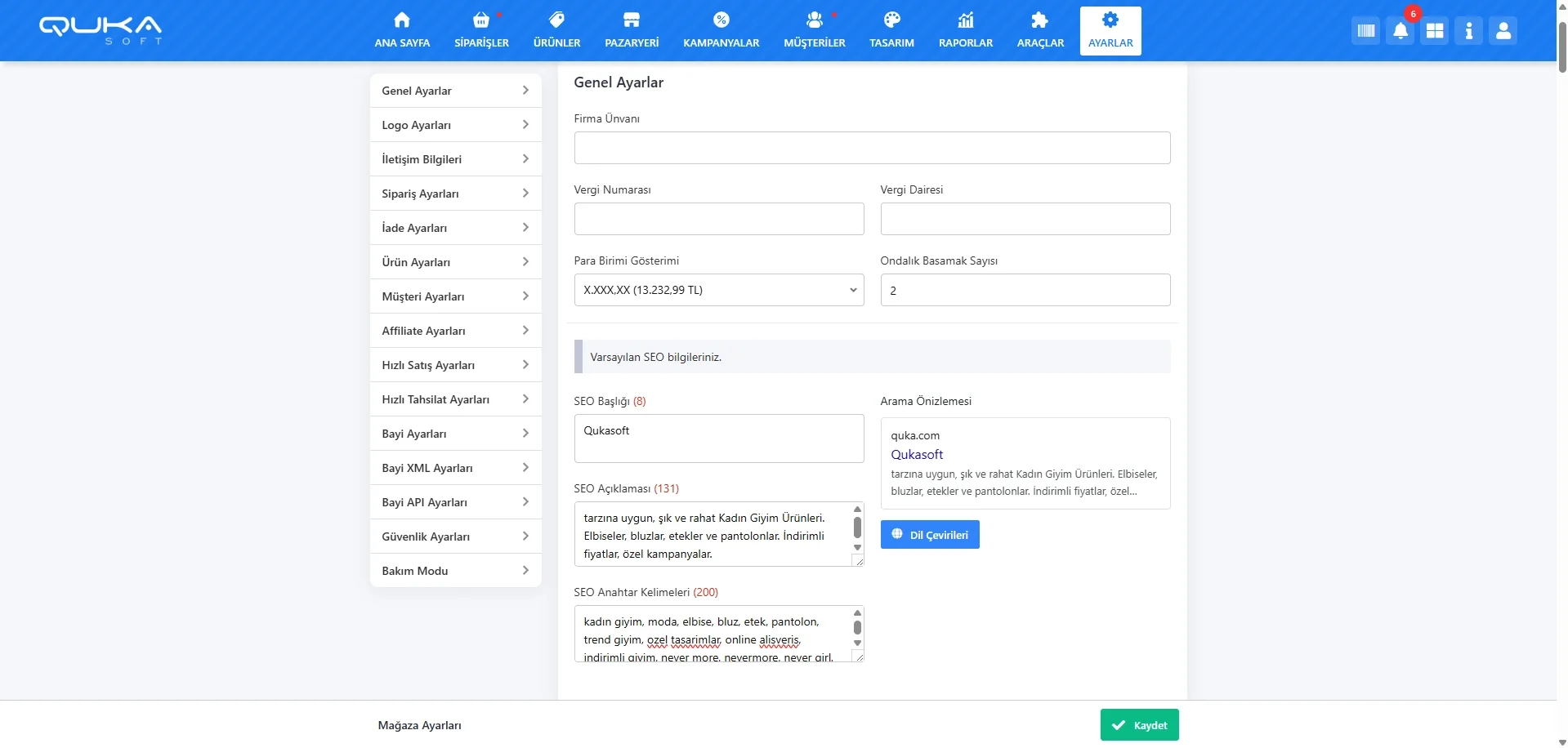
Task: Open the notifications bell icon
Action: (1400, 31)
